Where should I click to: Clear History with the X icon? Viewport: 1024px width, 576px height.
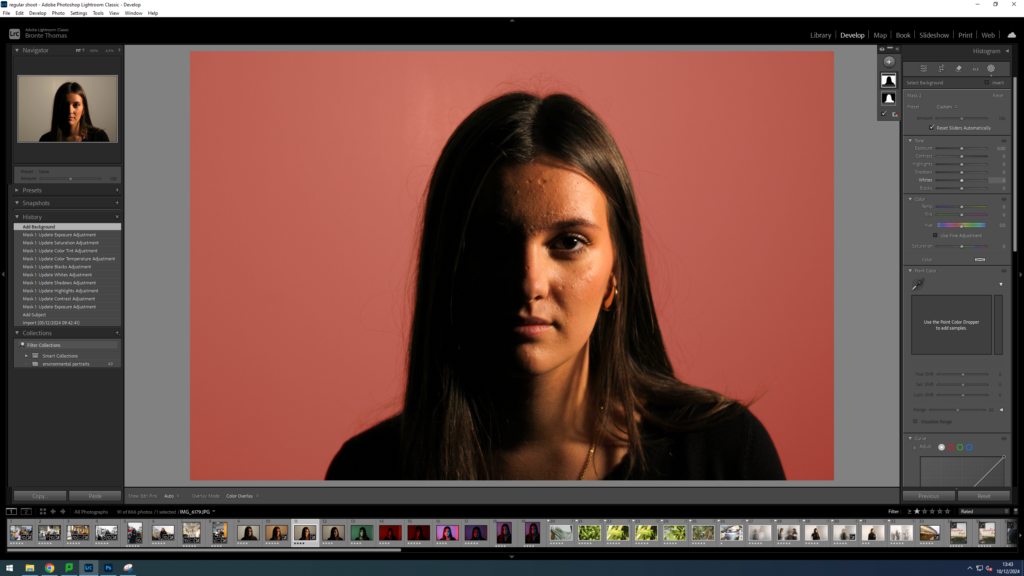click(118, 217)
